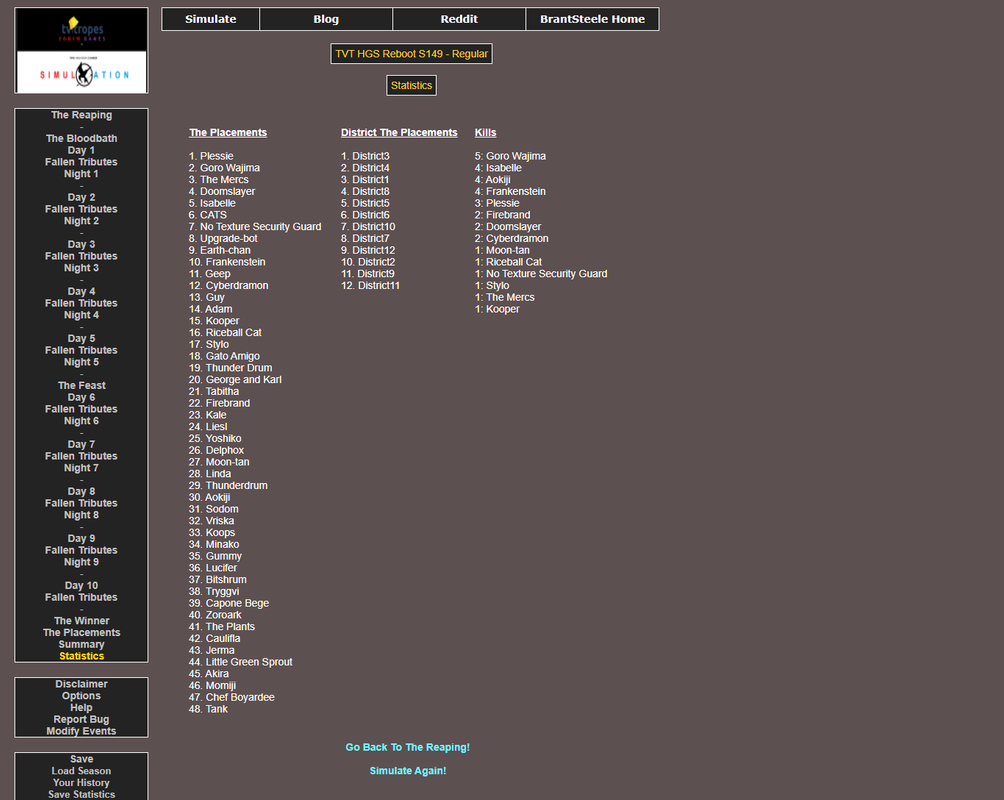Click The Placements column heading
Viewport: 1004px width, 800px height.
point(228,133)
